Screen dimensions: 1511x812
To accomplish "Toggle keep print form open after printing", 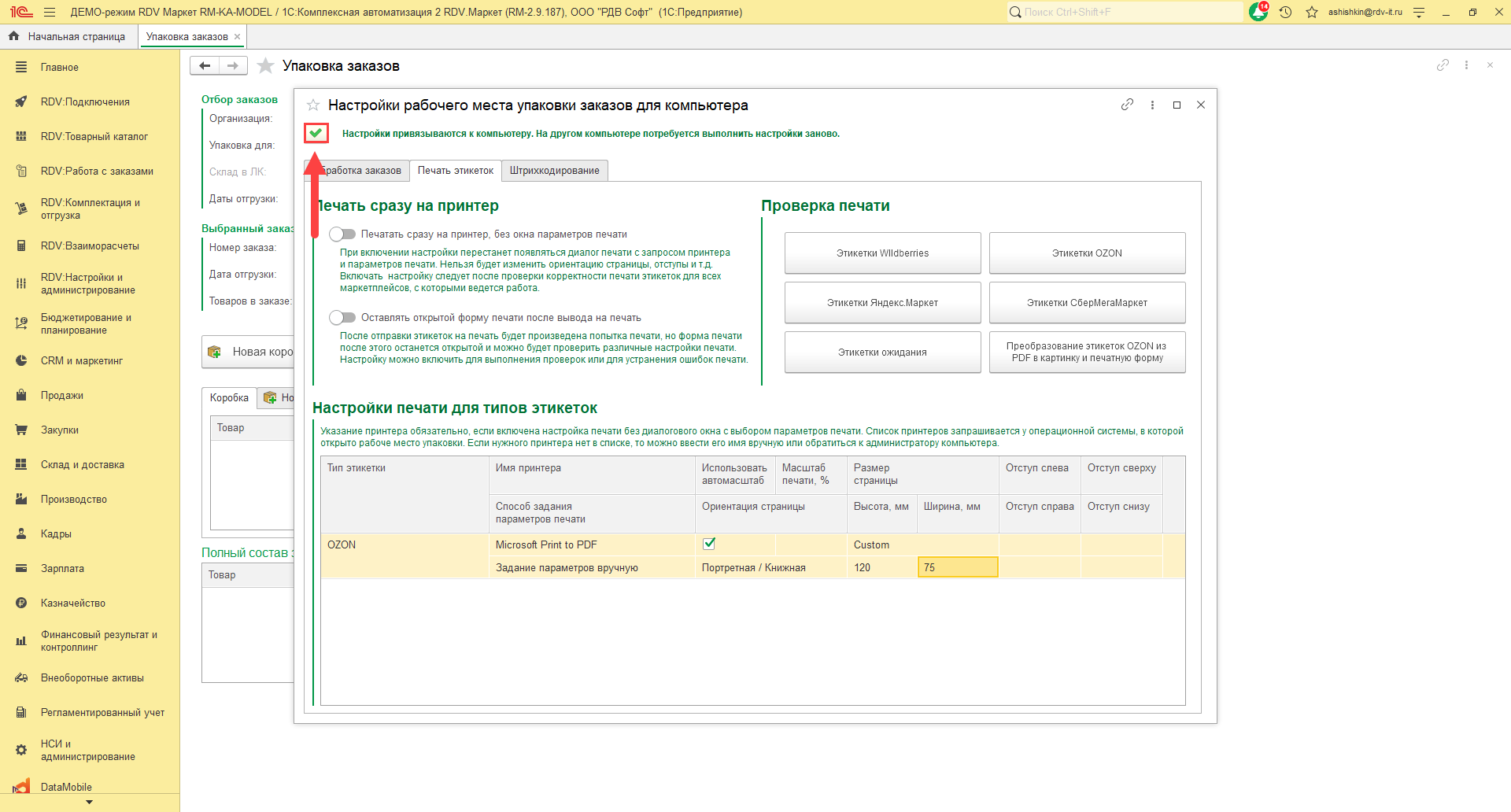I will [342, 317].
